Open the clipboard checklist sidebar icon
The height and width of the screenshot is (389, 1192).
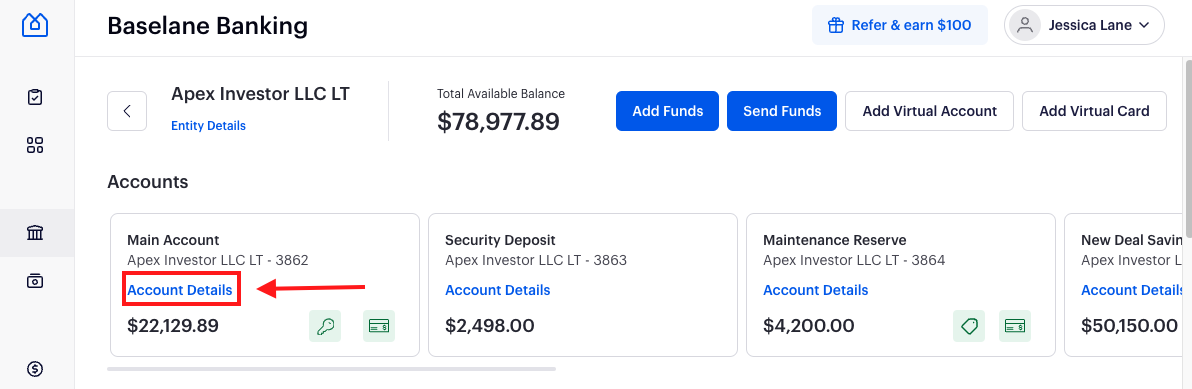(35, 97)
